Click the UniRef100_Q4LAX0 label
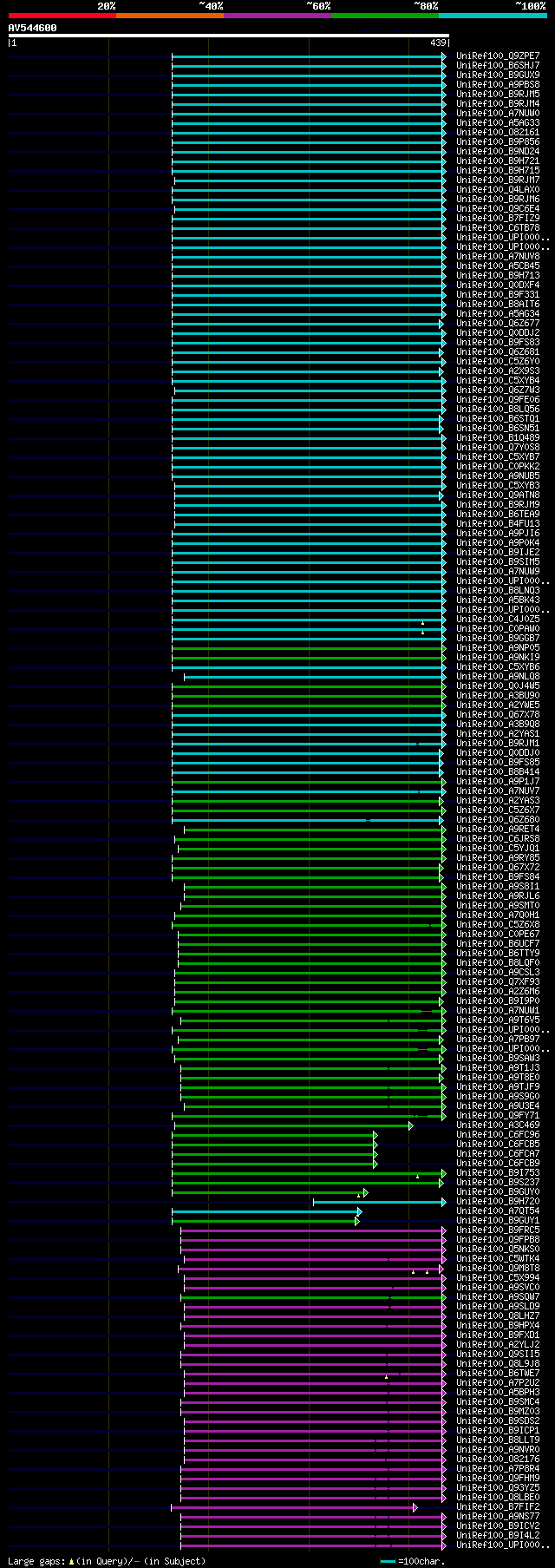The image size is (555, 1568). coord(498,189)
